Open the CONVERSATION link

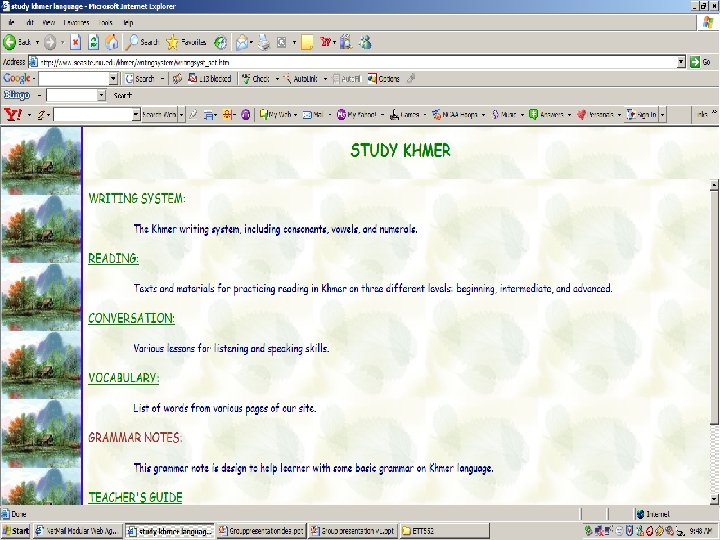131,318
